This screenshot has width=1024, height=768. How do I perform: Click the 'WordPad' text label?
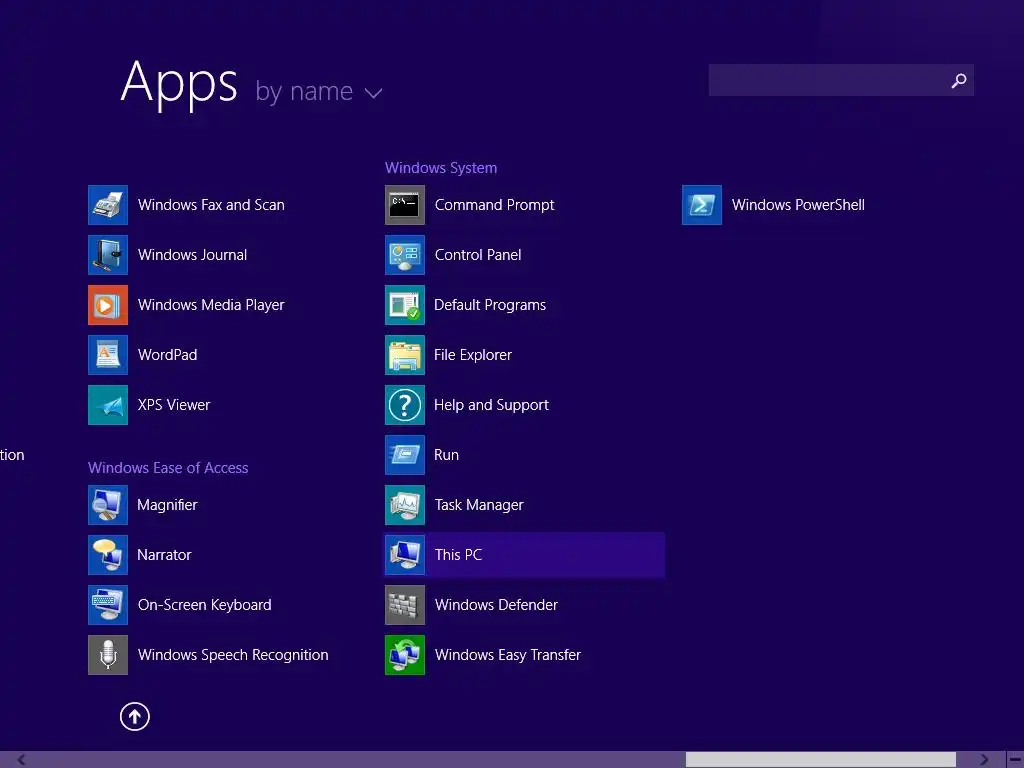(x=167, y=355)
